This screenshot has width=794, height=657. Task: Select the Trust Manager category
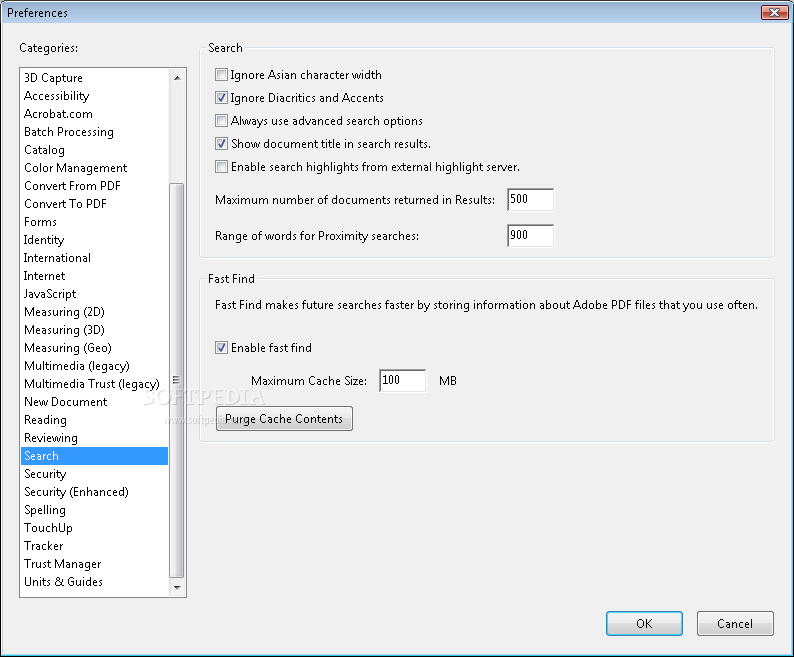94,564
